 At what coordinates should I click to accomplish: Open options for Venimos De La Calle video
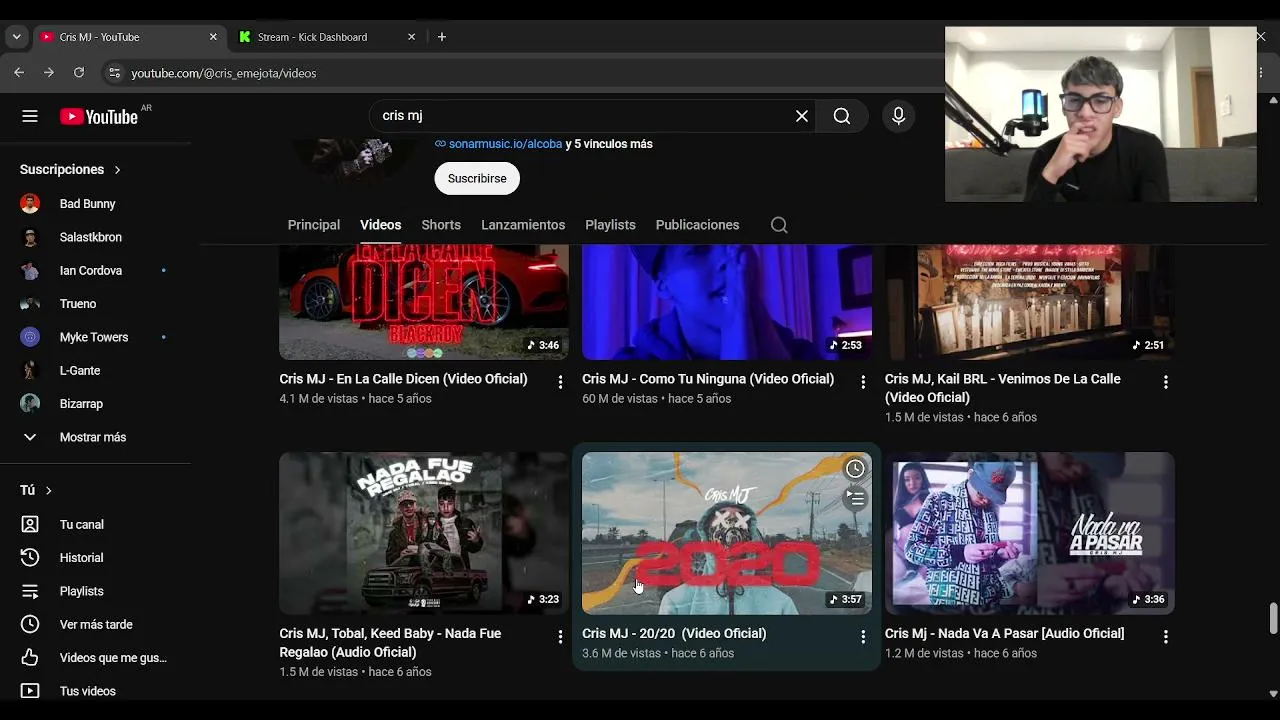(x=1166, y=382)
